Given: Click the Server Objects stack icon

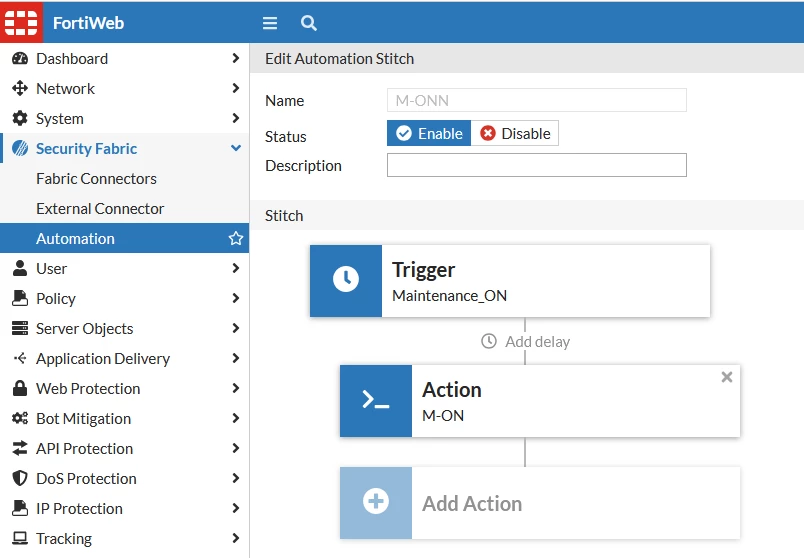Looking at the screenshot, I should point(20,328).
